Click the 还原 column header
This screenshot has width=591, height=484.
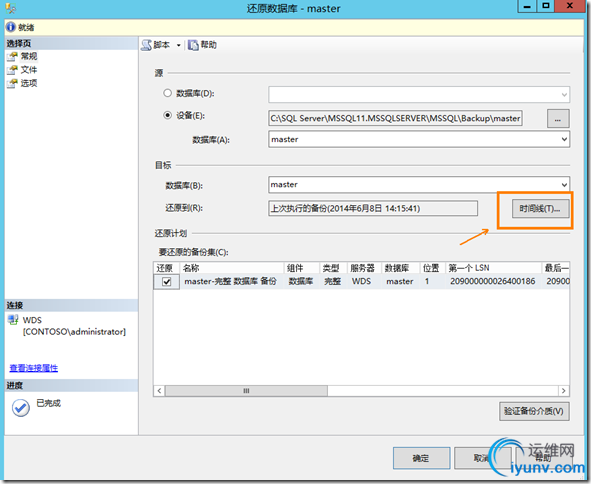(x=166, y=268)
